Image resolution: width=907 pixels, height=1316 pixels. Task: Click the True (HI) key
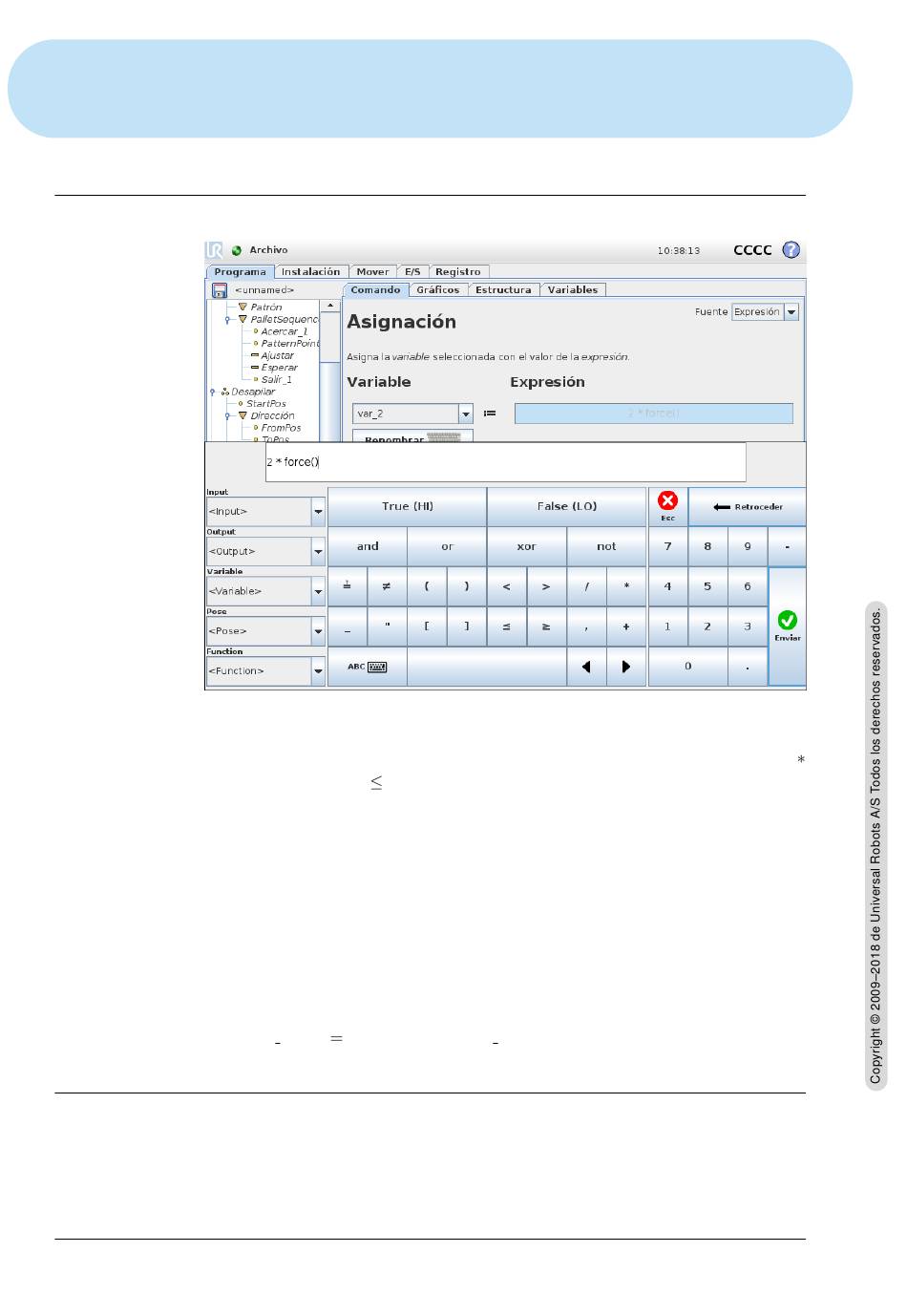pyautogui.click(x=408, y=507)
